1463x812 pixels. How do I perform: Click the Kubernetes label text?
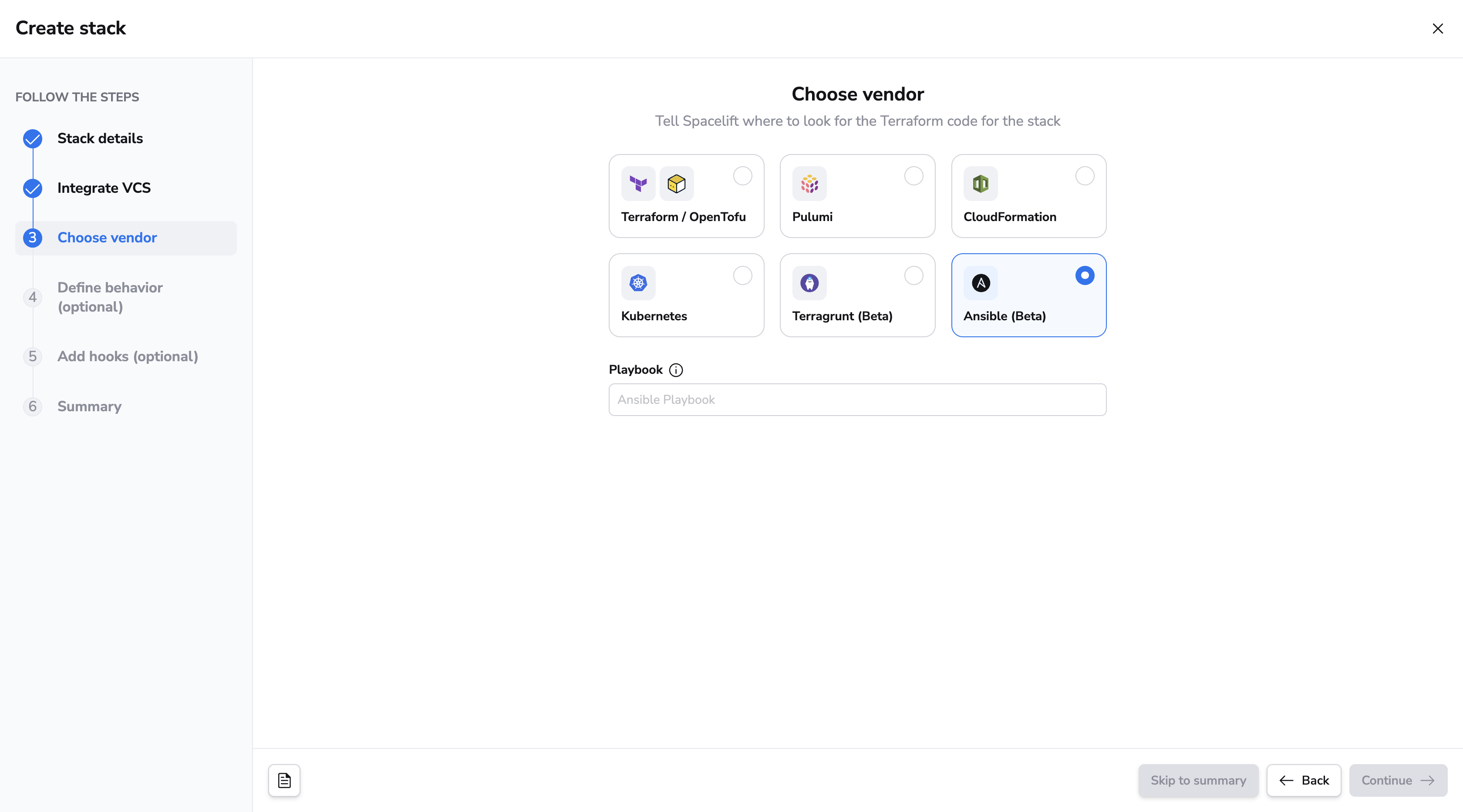tap(654, 316)
